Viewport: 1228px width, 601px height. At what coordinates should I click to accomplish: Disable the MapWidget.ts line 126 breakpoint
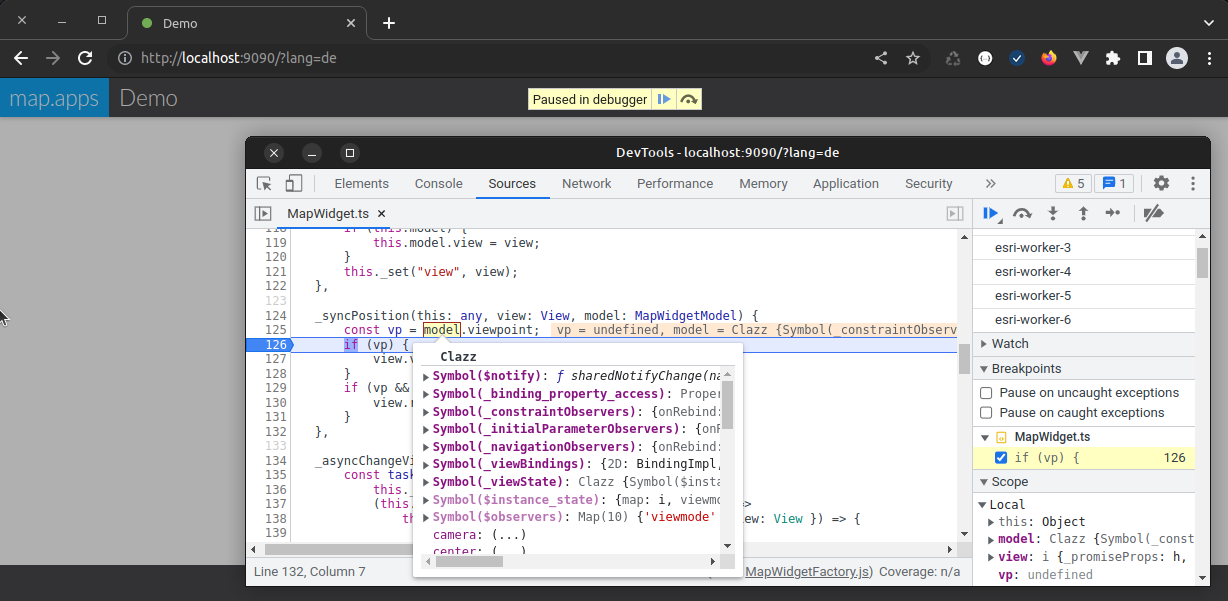click(1001, 457)
